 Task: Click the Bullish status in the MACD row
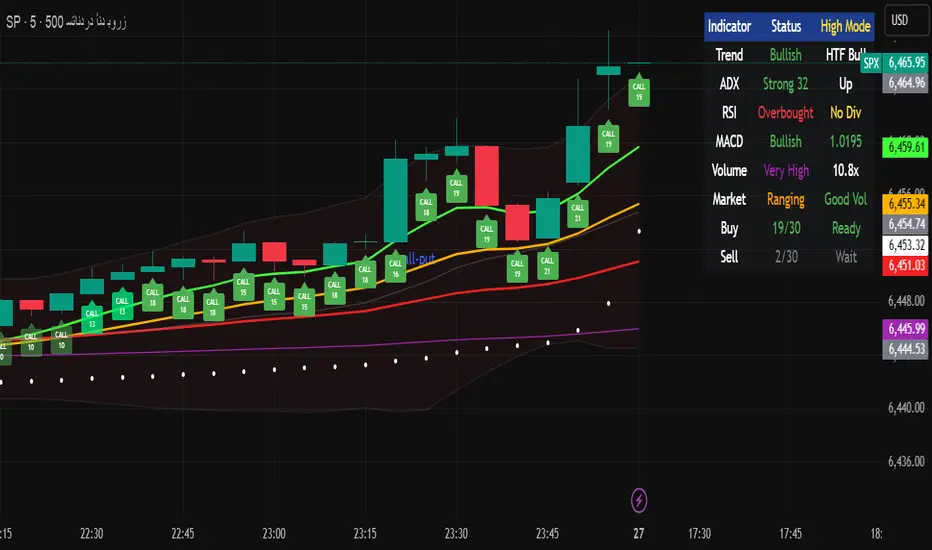pos(785,142)
